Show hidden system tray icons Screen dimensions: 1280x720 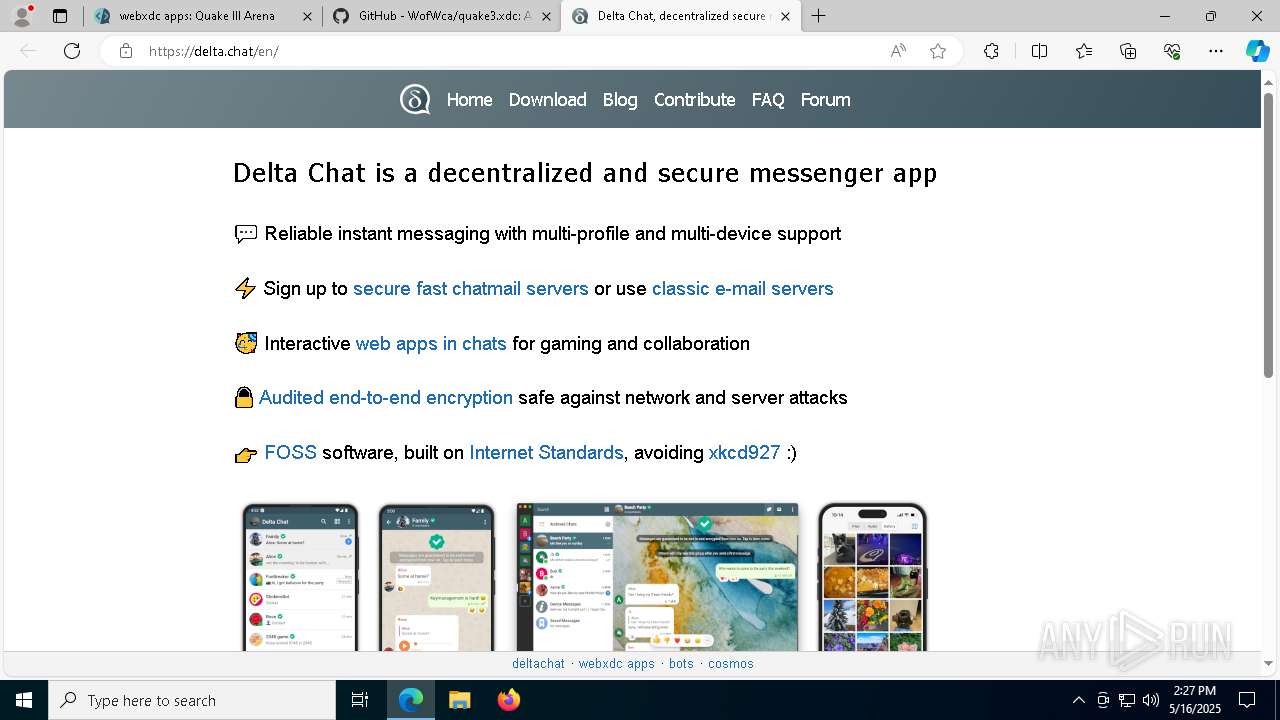tap(1078, 700)
